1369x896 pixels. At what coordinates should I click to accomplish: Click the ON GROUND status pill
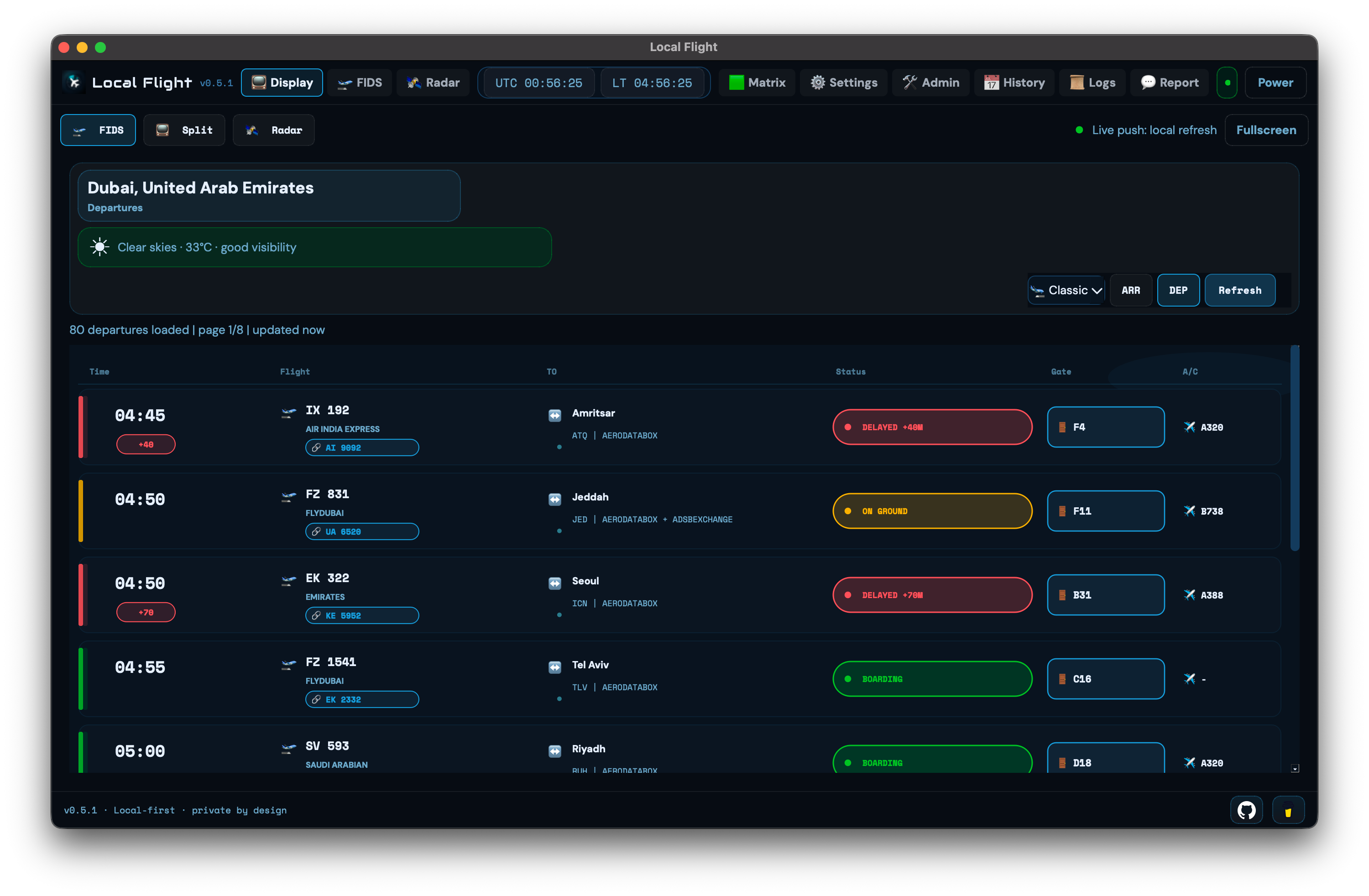[x=932, y=511]
